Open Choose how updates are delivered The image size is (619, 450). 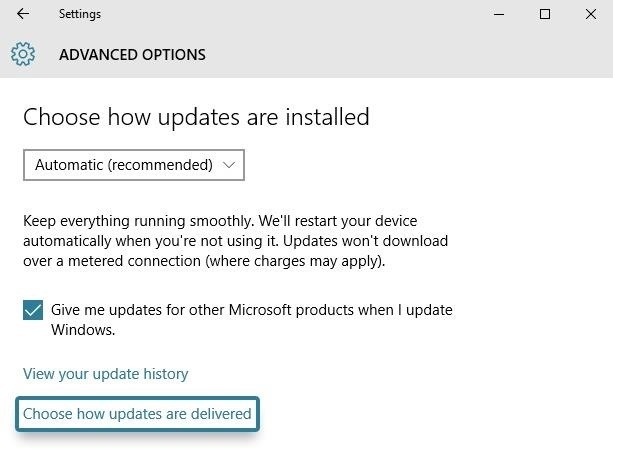[x=137, y=413]
